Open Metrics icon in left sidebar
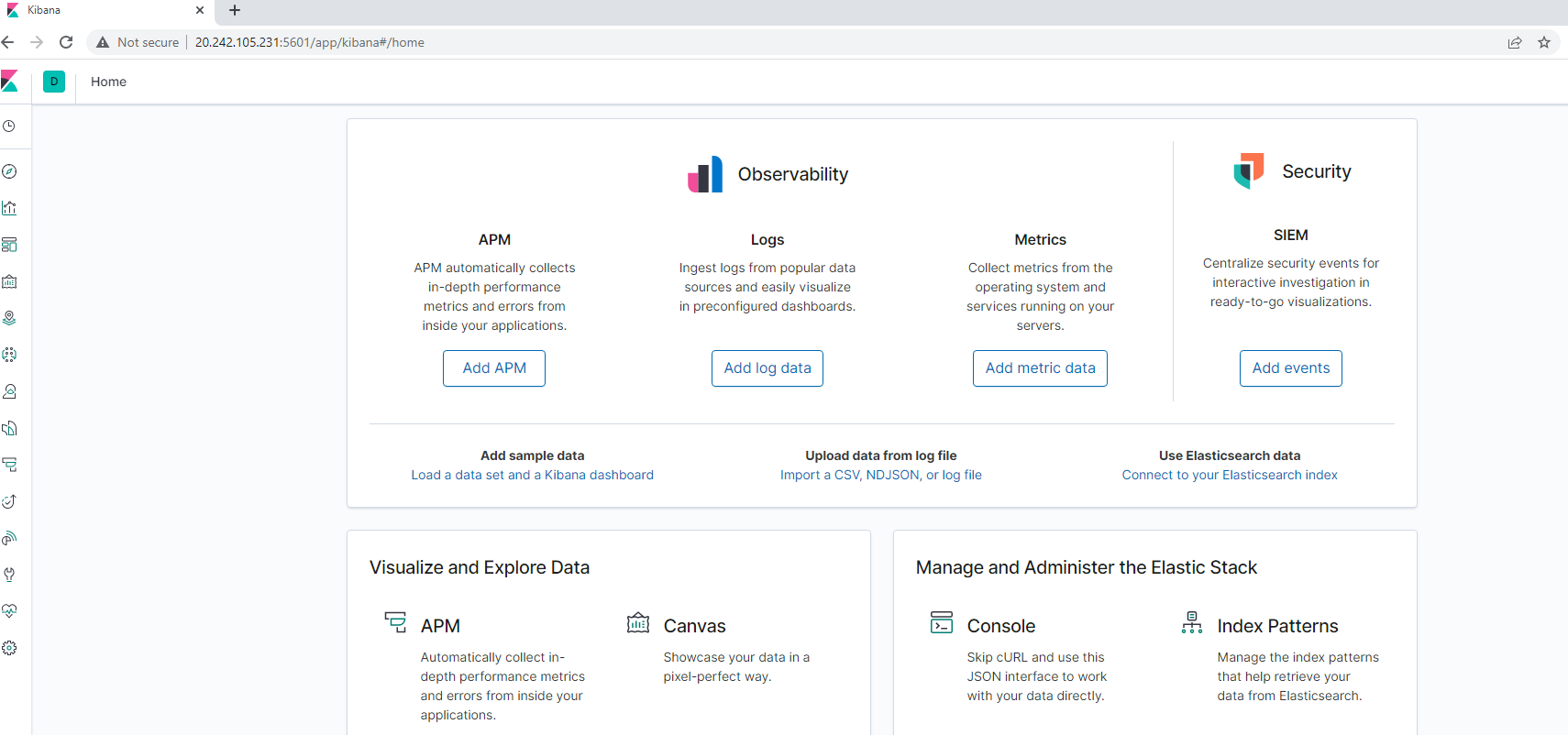Image resolution: width=1568 pixels, height=735 pixels. pos(9,391)
